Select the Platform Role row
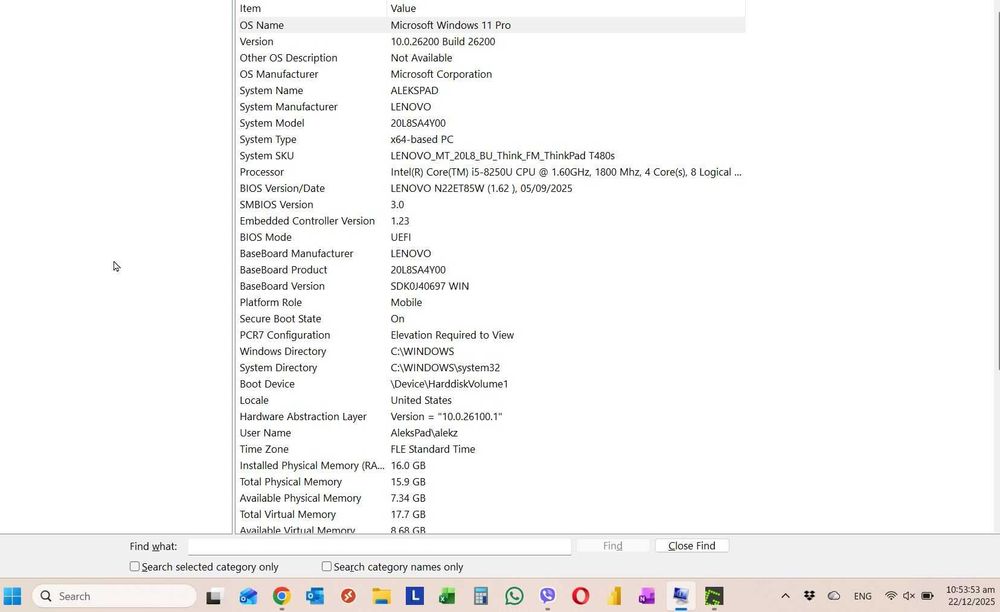This screenshot has width=1000, height=612. pos(490,302)
